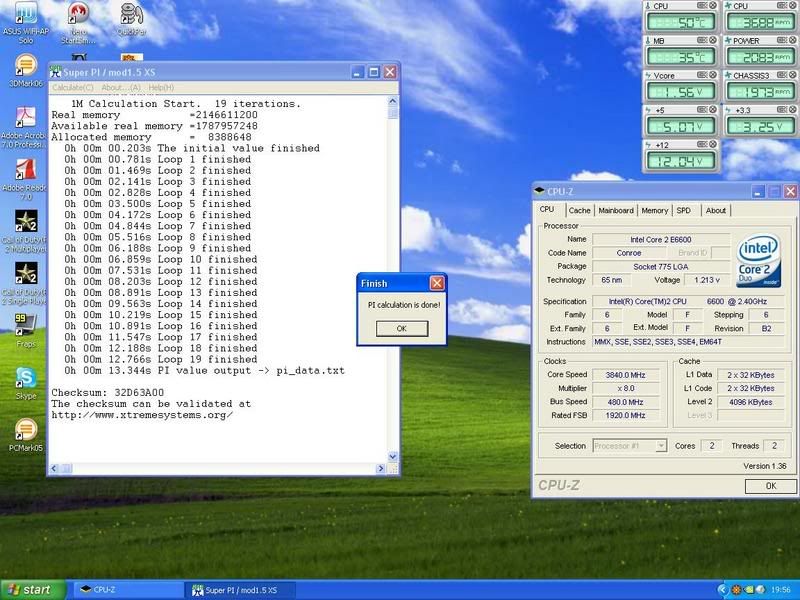Viewport: 800px width, 600px height.
Task: Click round X icon on CHASSIS3 widget
Action: pos(793,75)
